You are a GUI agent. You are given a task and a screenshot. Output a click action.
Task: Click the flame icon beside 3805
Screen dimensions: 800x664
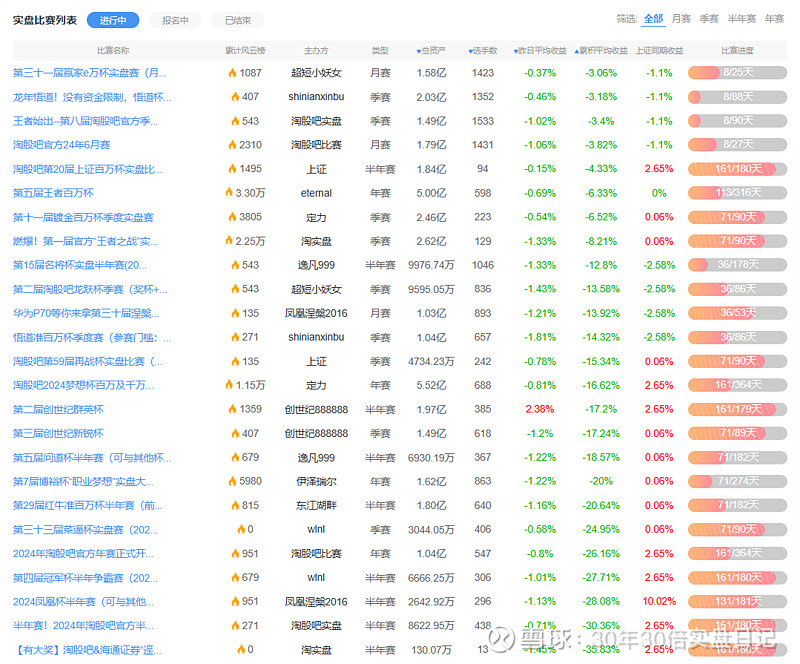(232, 217)
